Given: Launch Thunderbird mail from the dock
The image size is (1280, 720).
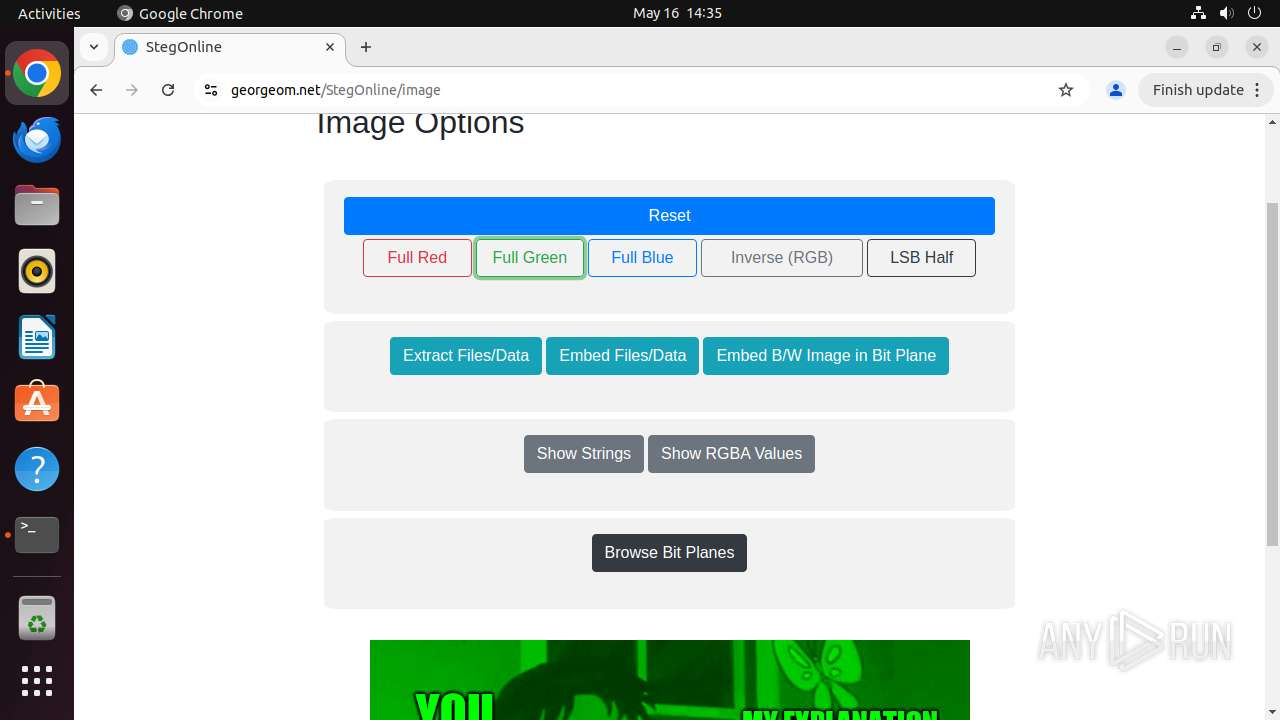Looking at the screenshot, I should click(37, 140).
